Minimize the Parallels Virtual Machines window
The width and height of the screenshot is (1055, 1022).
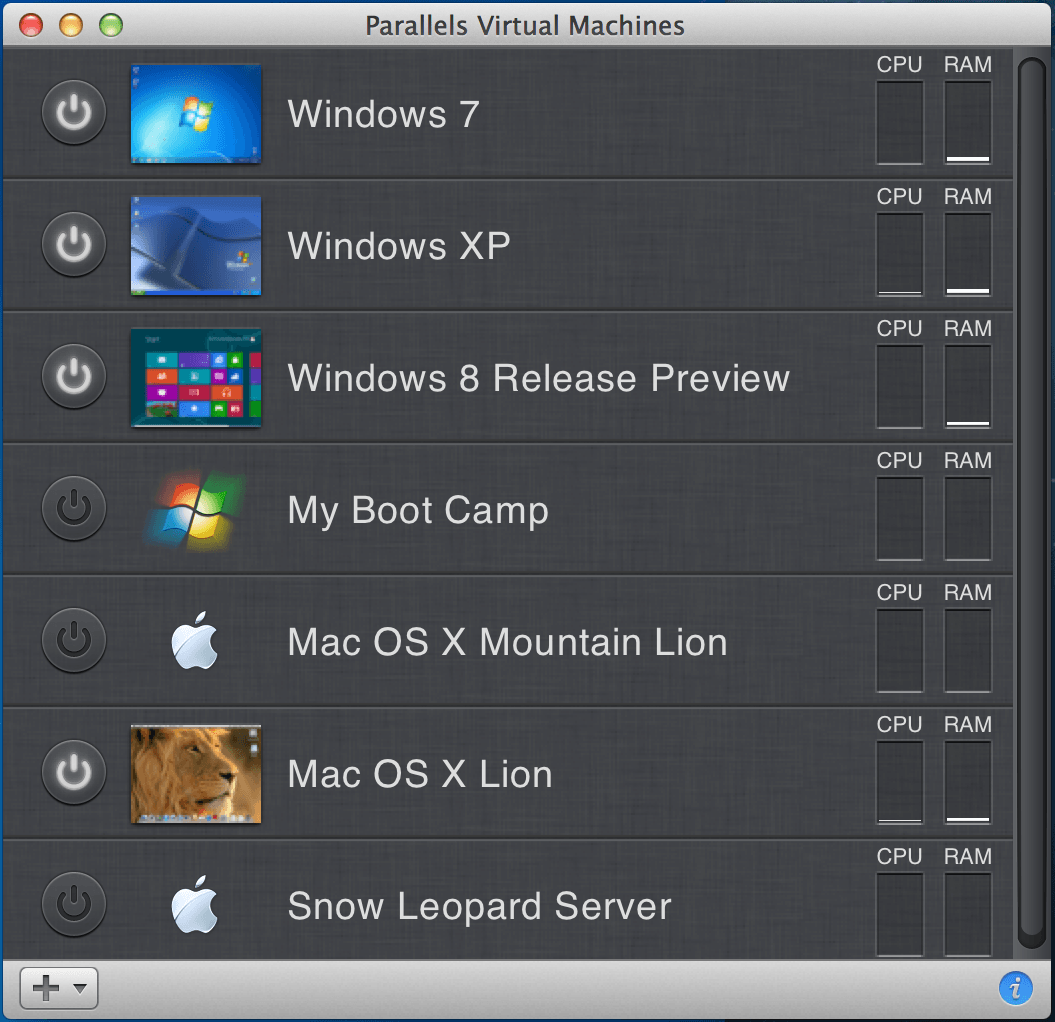pyautogui.click(x=71, y=25)
